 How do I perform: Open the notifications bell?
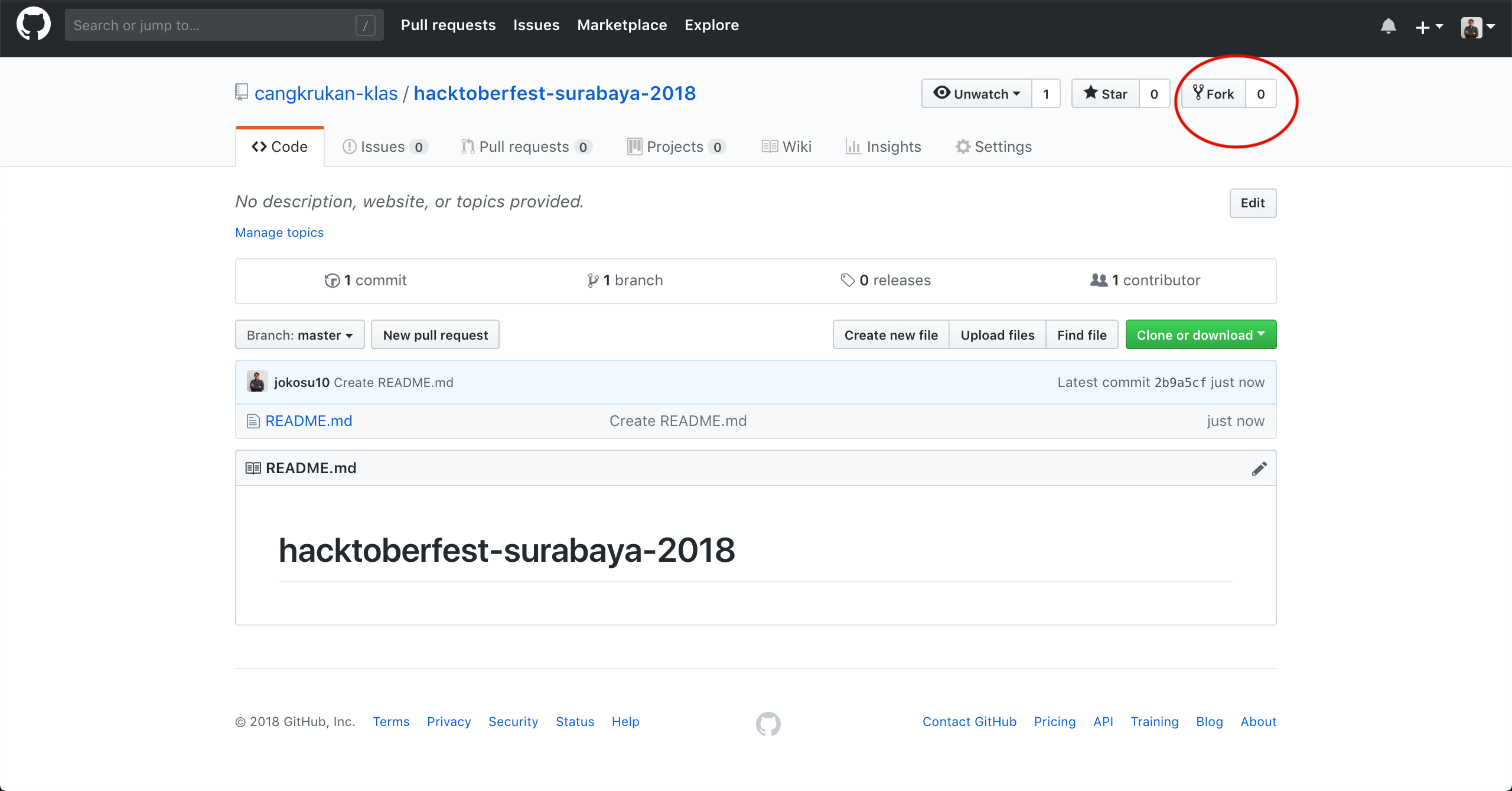tap(1388, 26)
